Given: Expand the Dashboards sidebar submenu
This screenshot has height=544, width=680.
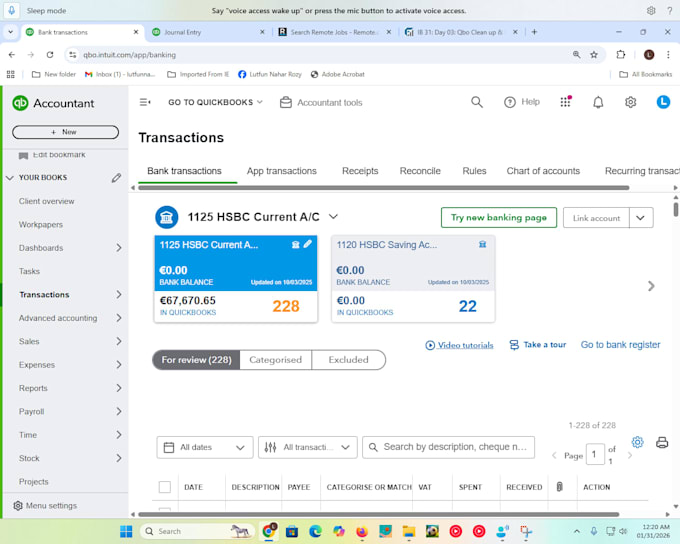Looking at the screenshot, I should tap(119, 248).
